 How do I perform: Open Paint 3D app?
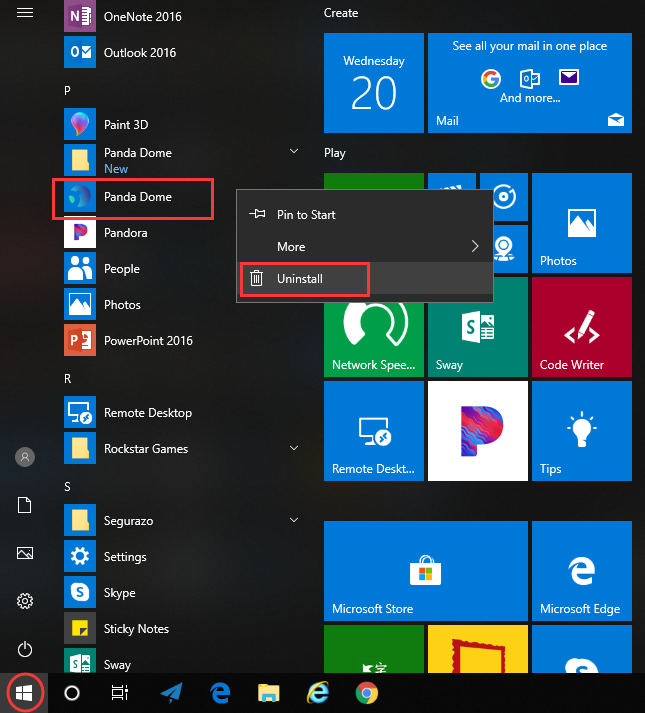click(180, 124)
